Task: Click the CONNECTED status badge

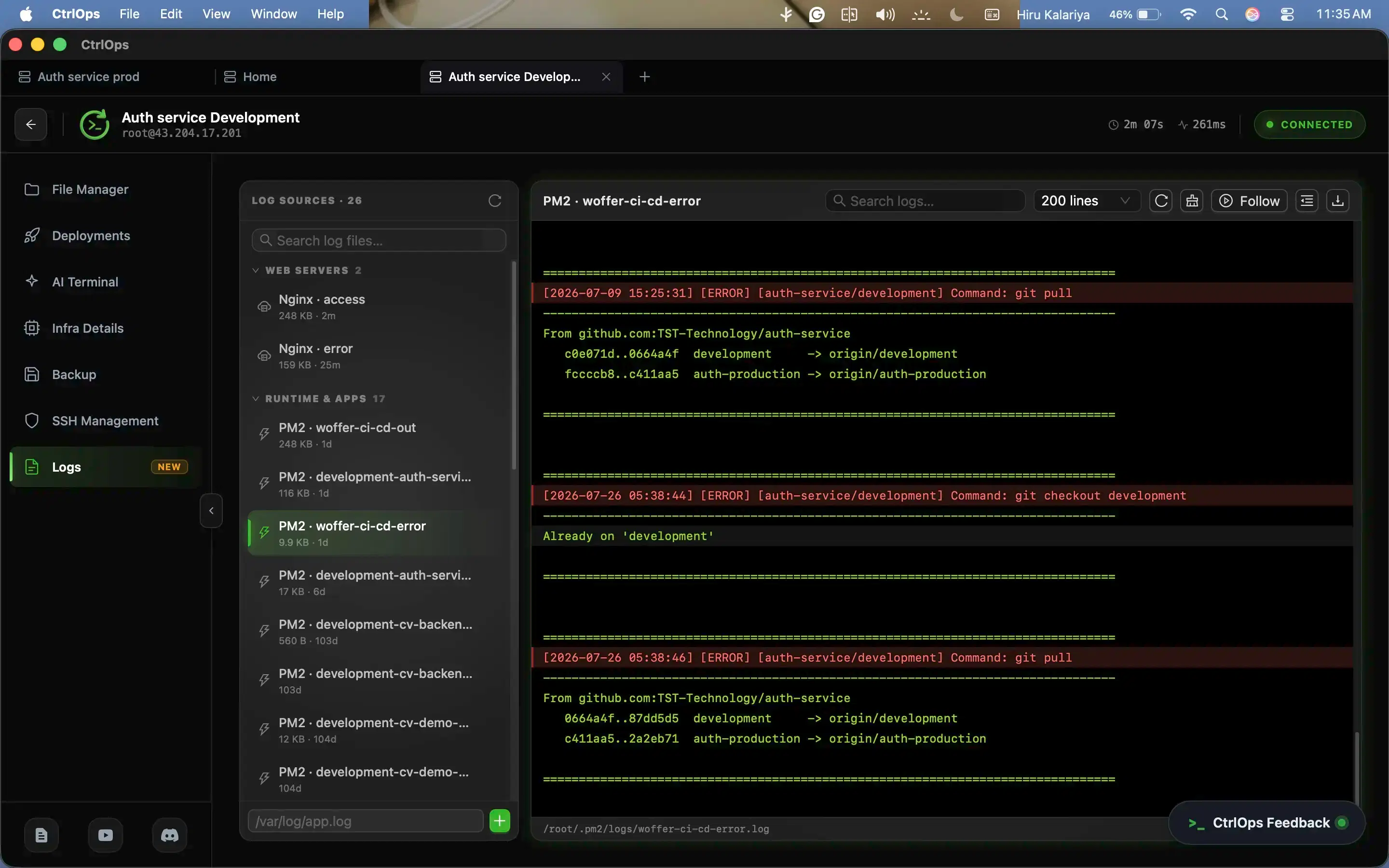Action: click(1309, 124)
